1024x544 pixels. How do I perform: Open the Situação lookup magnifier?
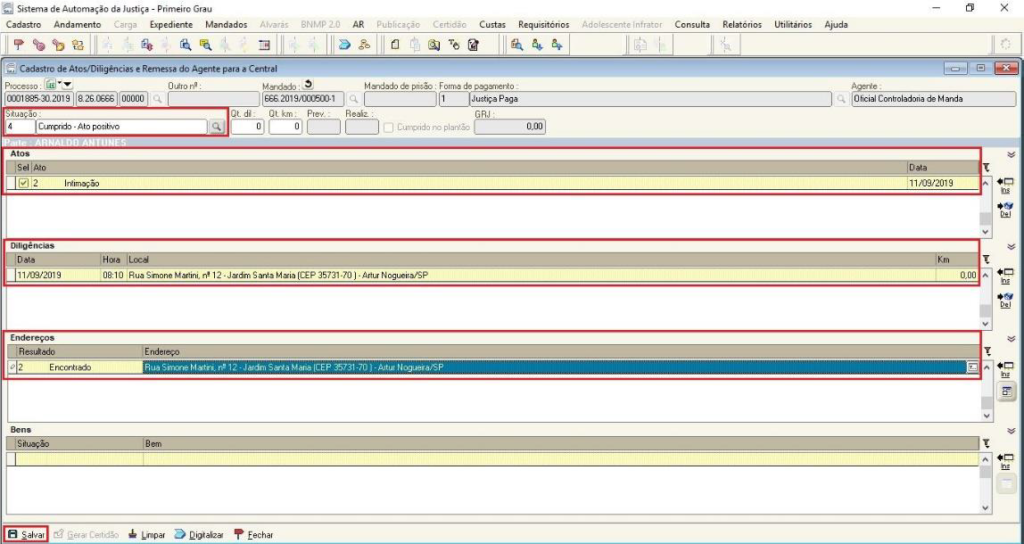[216, 127]
